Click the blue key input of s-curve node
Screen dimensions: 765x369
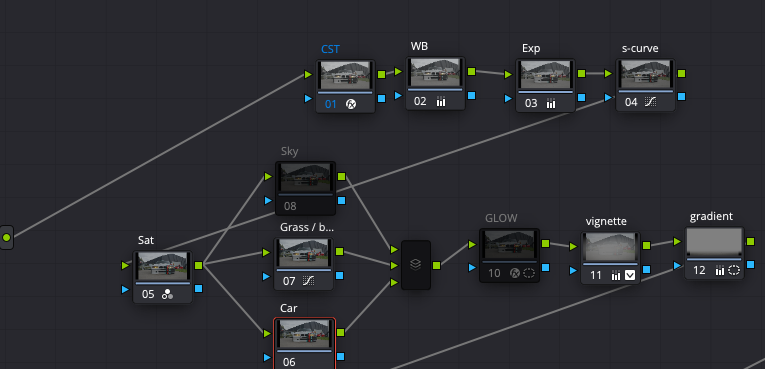coord(608,97)
